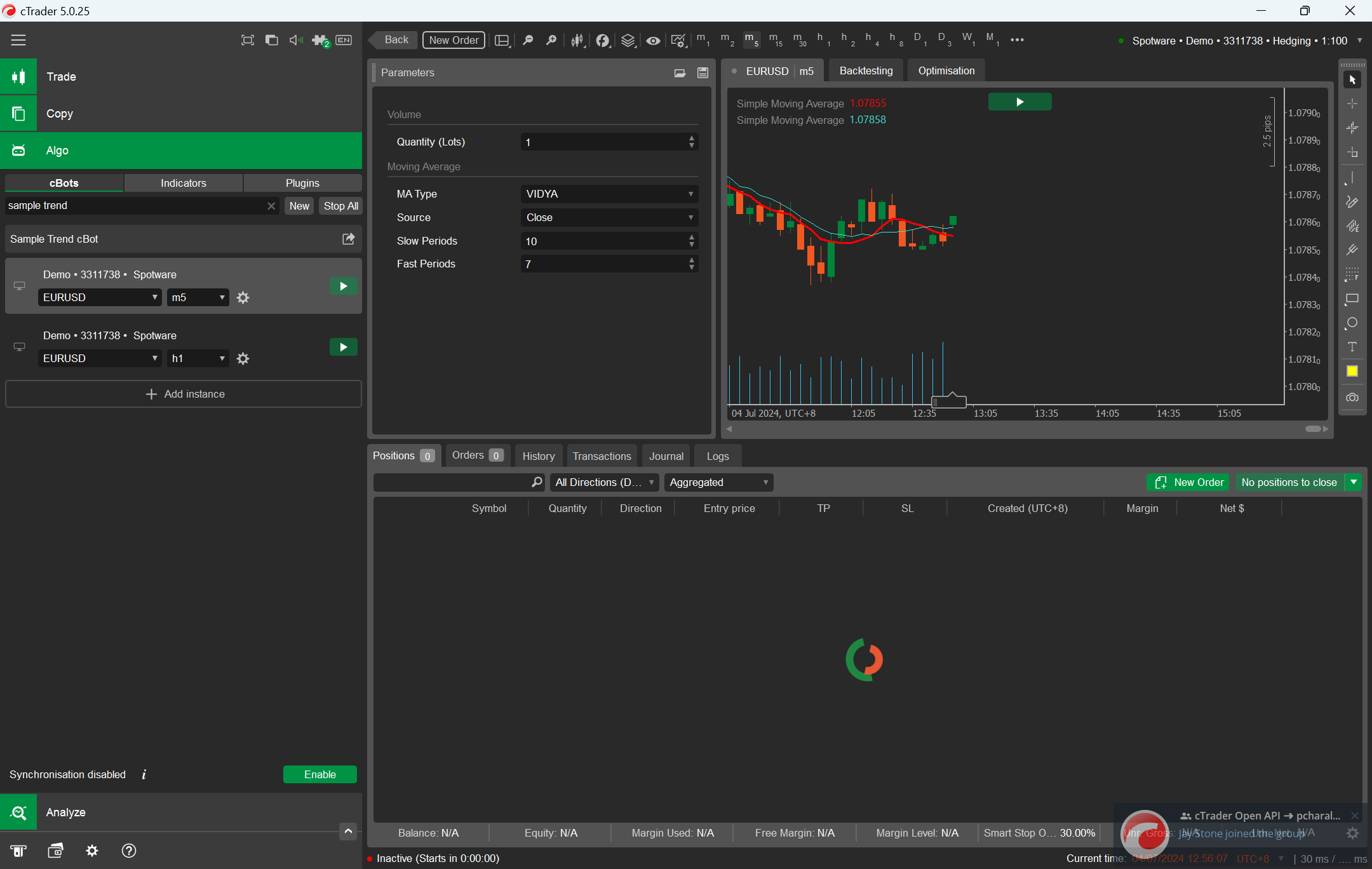The width and height of the screenshot is (1372, 869).
Task: Show more timeframes with ellipsis button
Action: [x=1017, y=39]
